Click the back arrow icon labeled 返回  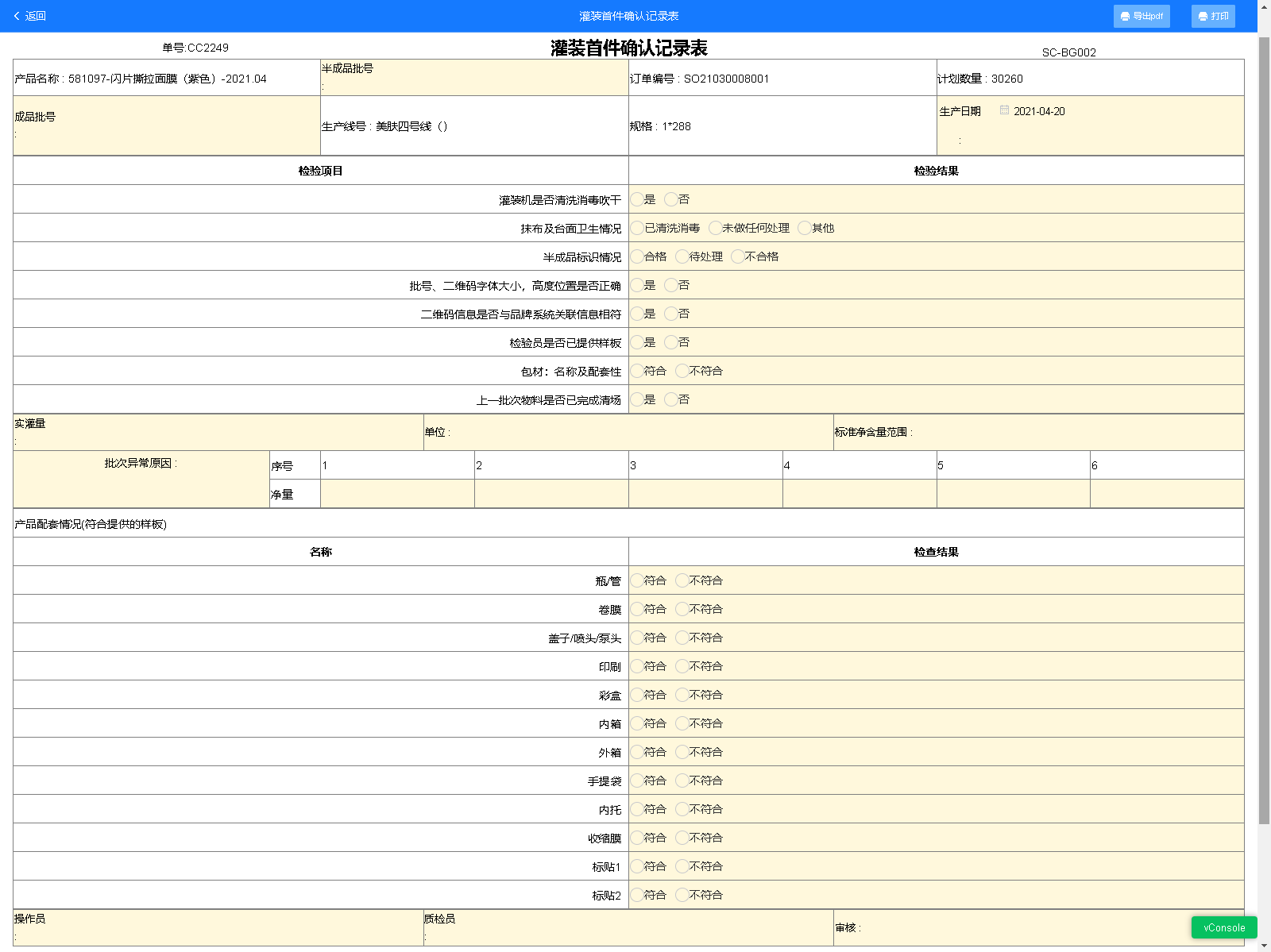click(x=17, y=16)
